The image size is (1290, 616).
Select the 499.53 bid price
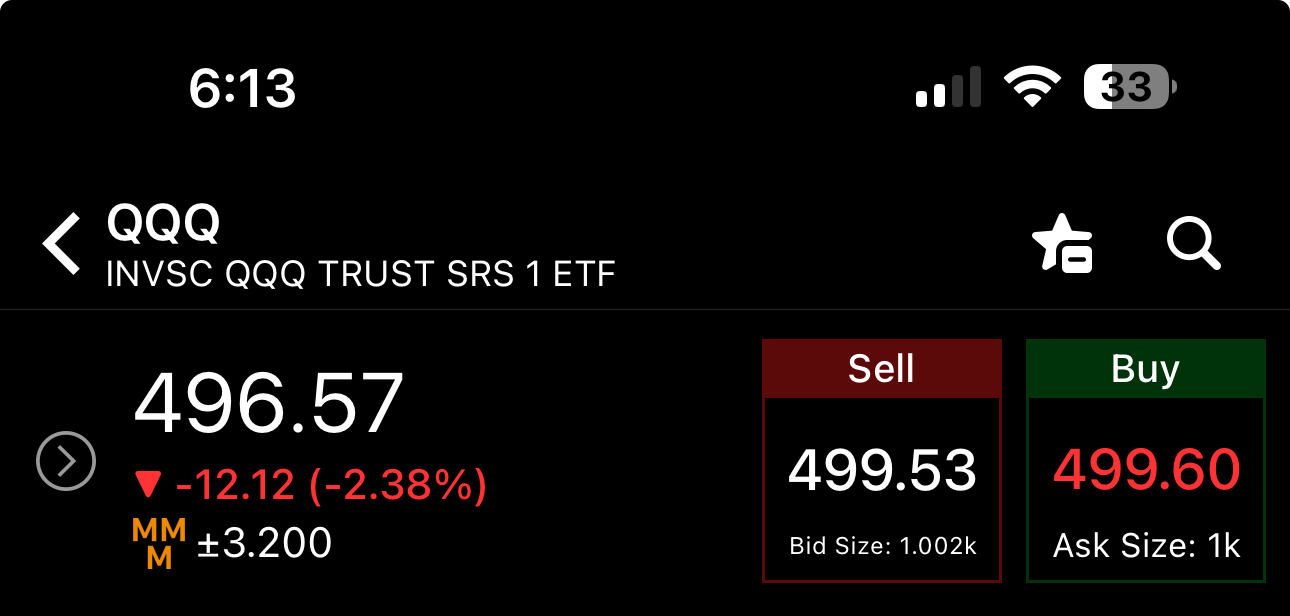pos(882,470)
